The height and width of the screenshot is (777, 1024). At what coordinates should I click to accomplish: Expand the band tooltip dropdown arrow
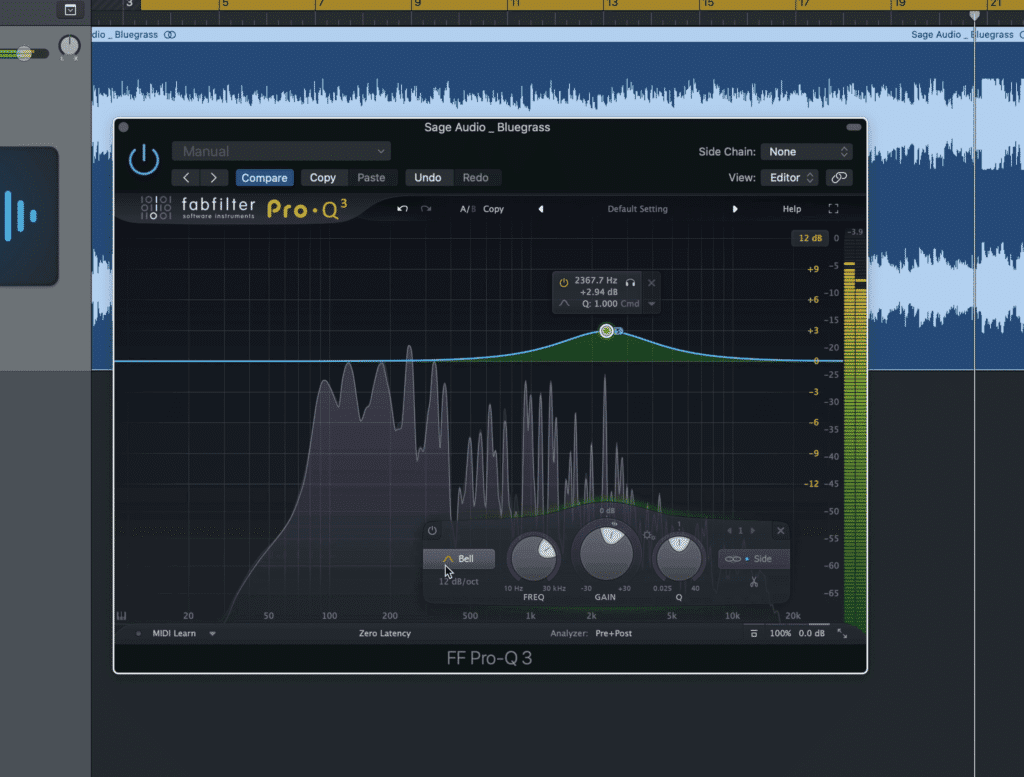point(651,304)
